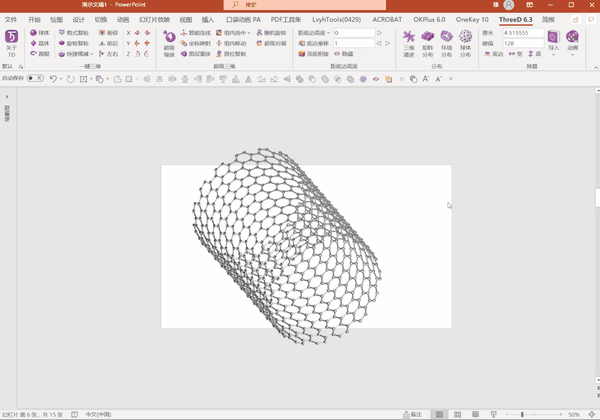Start slideshow view from status bar

coord(494,414)
